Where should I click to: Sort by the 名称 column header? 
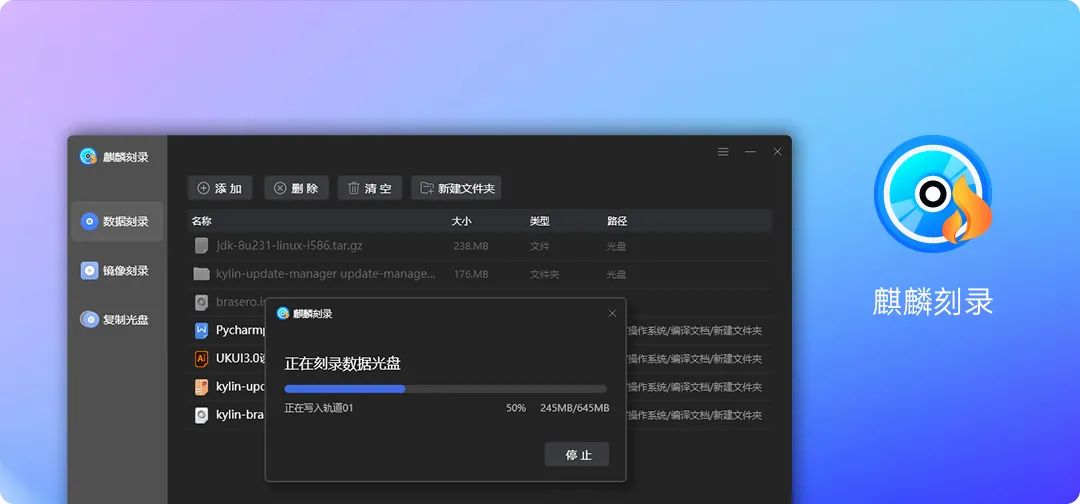(x=202, y=221)
